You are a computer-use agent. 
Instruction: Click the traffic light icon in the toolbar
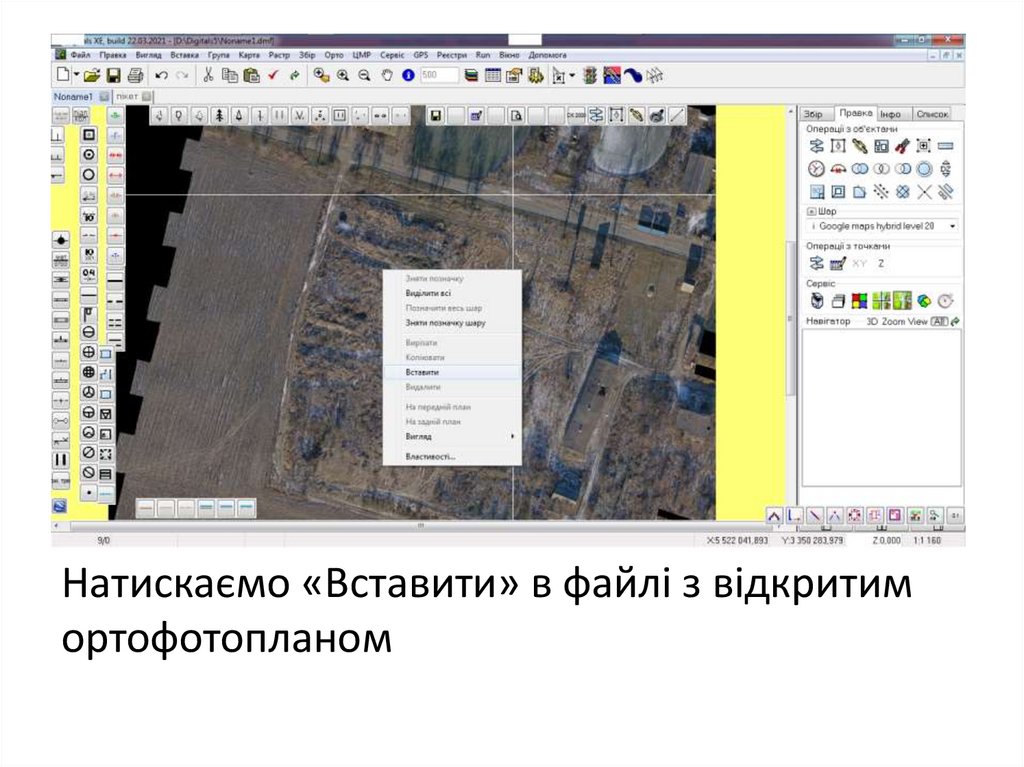point(590,76)
